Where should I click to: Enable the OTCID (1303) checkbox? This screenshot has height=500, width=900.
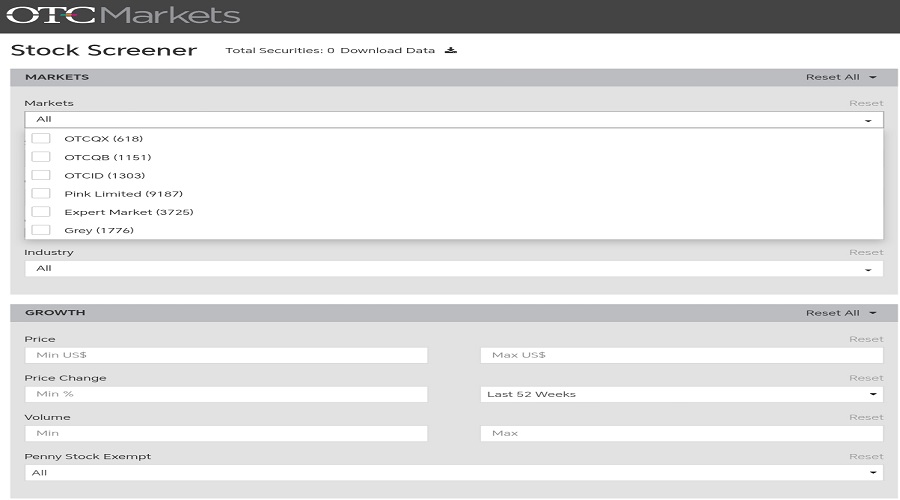[x=41, y=176]
